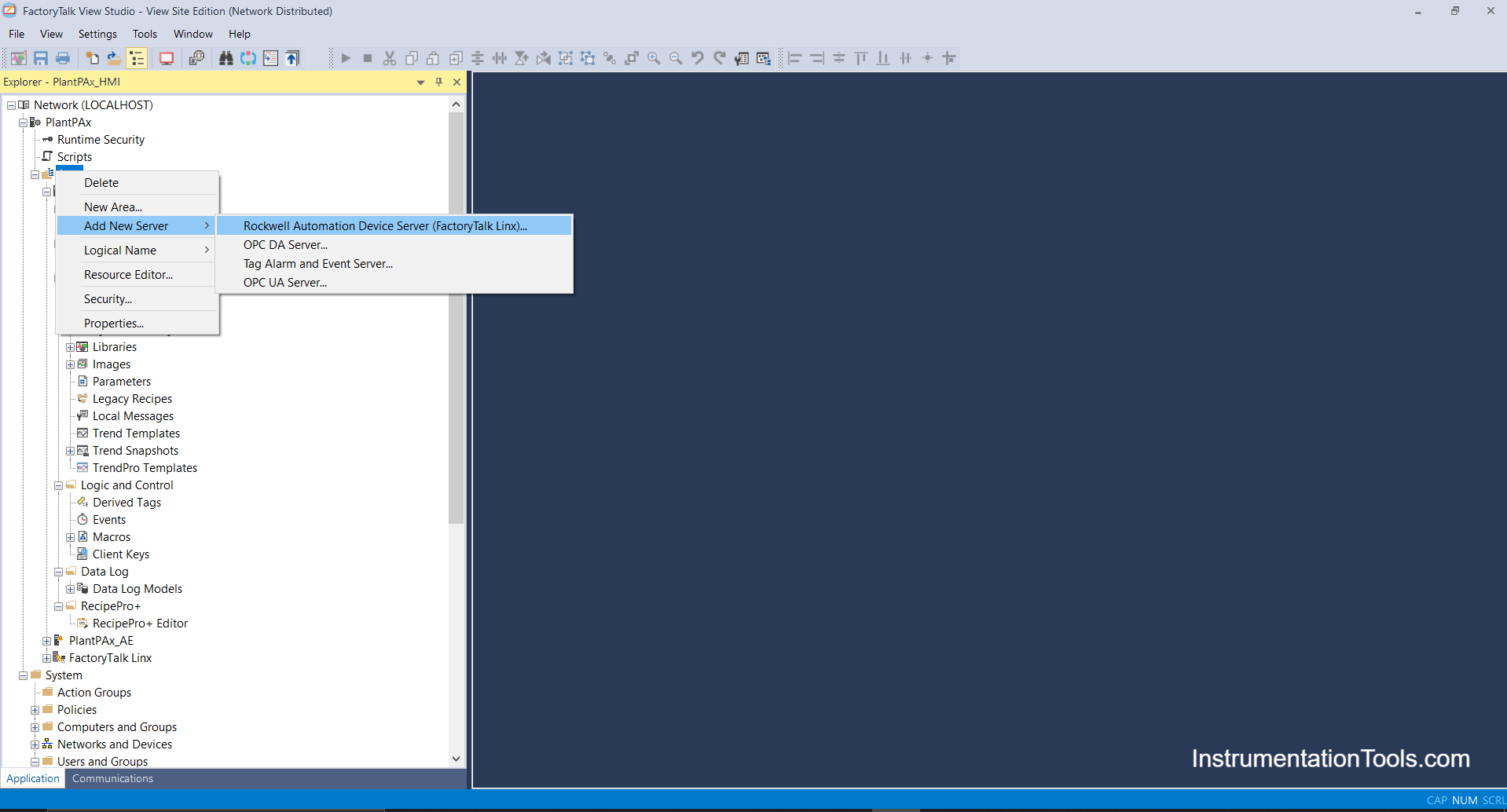Click the Align Top toolbar icon
Image resolution: width=1507 pixels, height=812 pixels.
(x=861, y=58)
